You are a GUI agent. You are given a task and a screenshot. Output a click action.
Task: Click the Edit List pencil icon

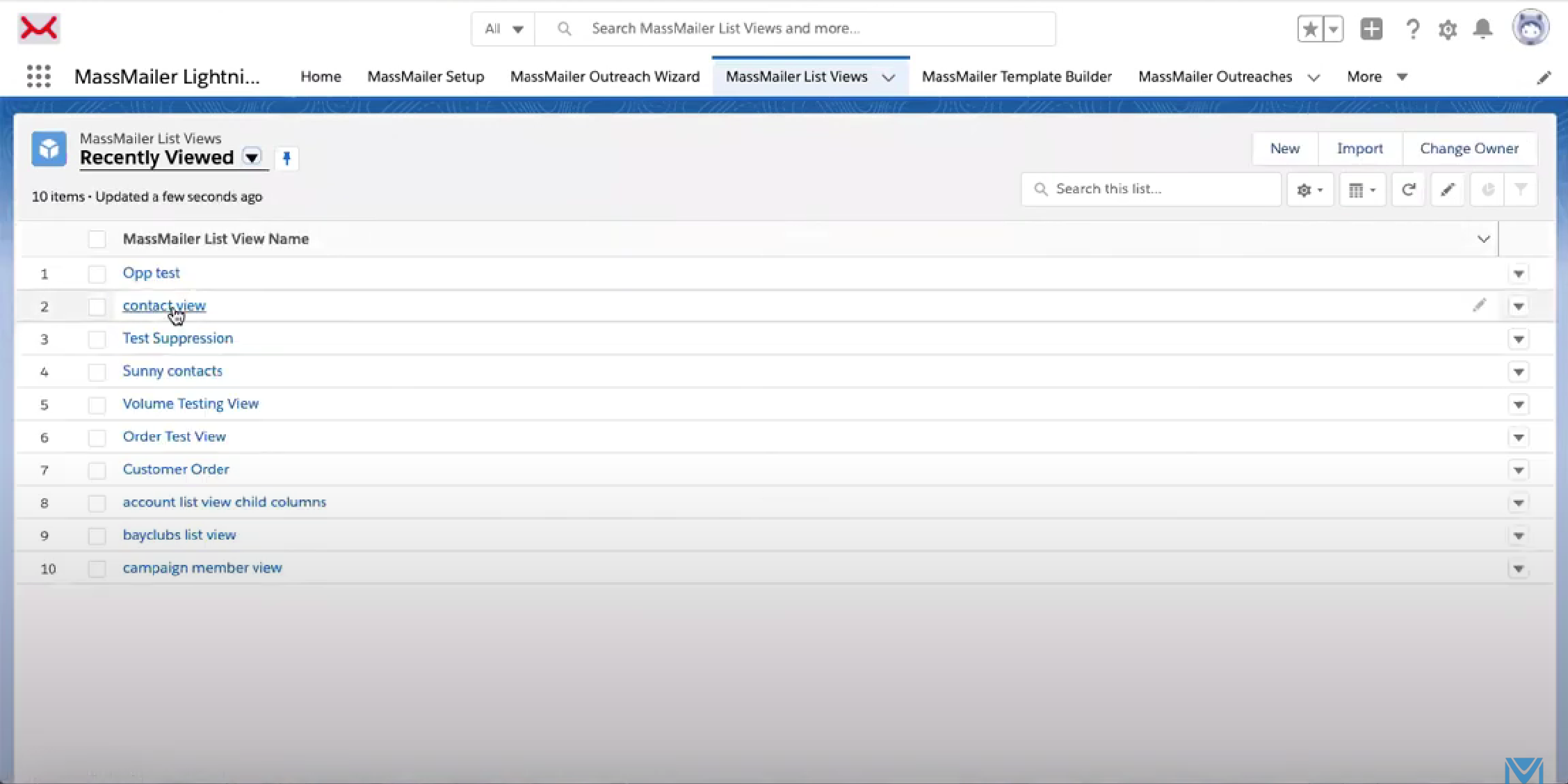click(x=1448, y=190)
